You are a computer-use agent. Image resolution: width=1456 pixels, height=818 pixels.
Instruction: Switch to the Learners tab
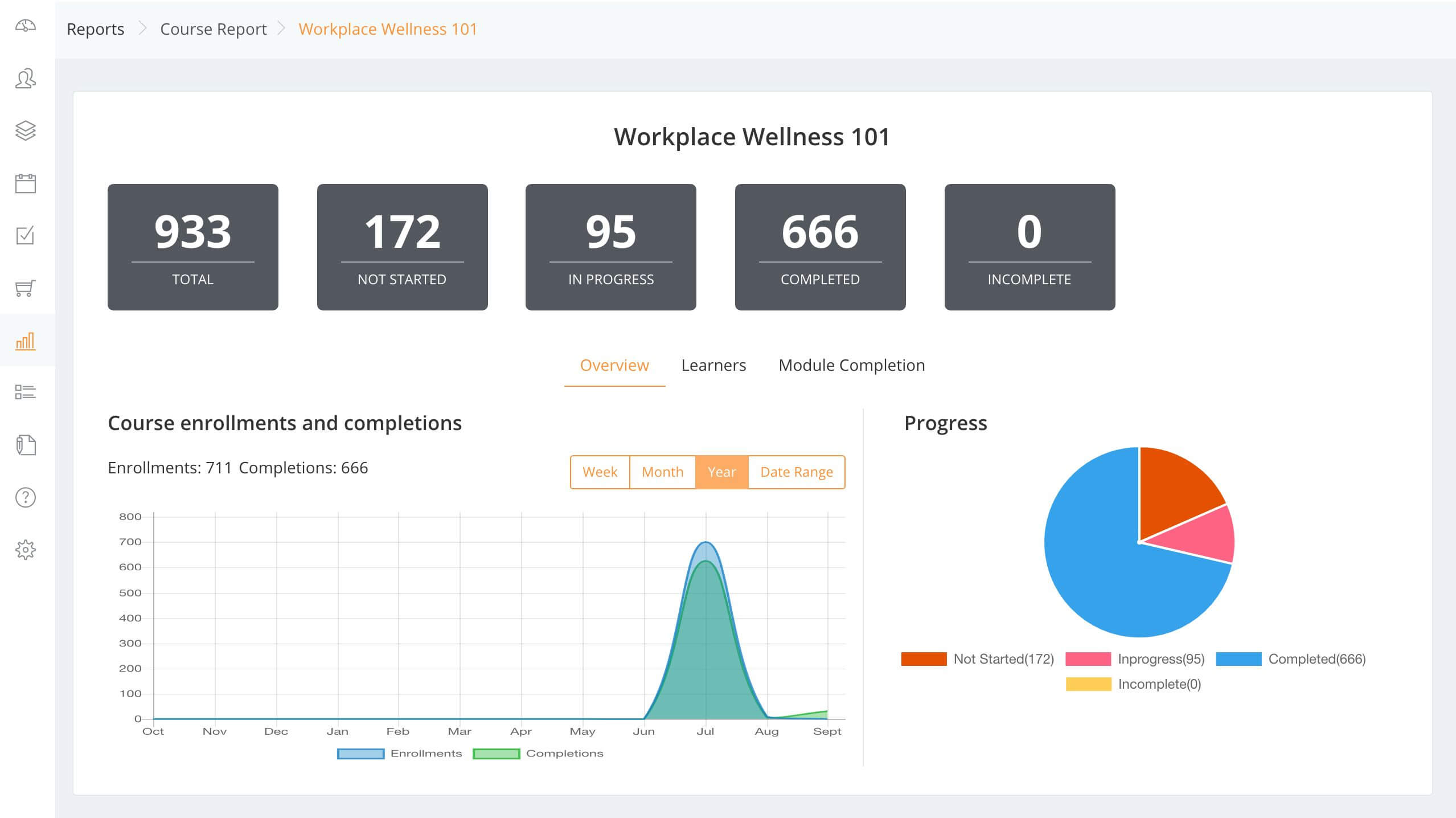(x=713, y=365)
